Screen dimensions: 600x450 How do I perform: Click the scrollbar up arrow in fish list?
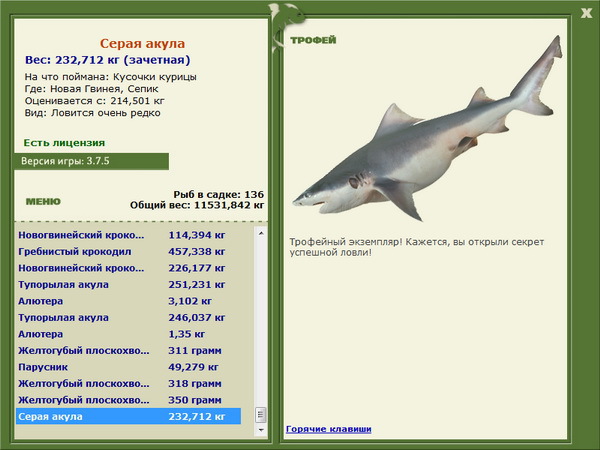(x=262, y=232)
